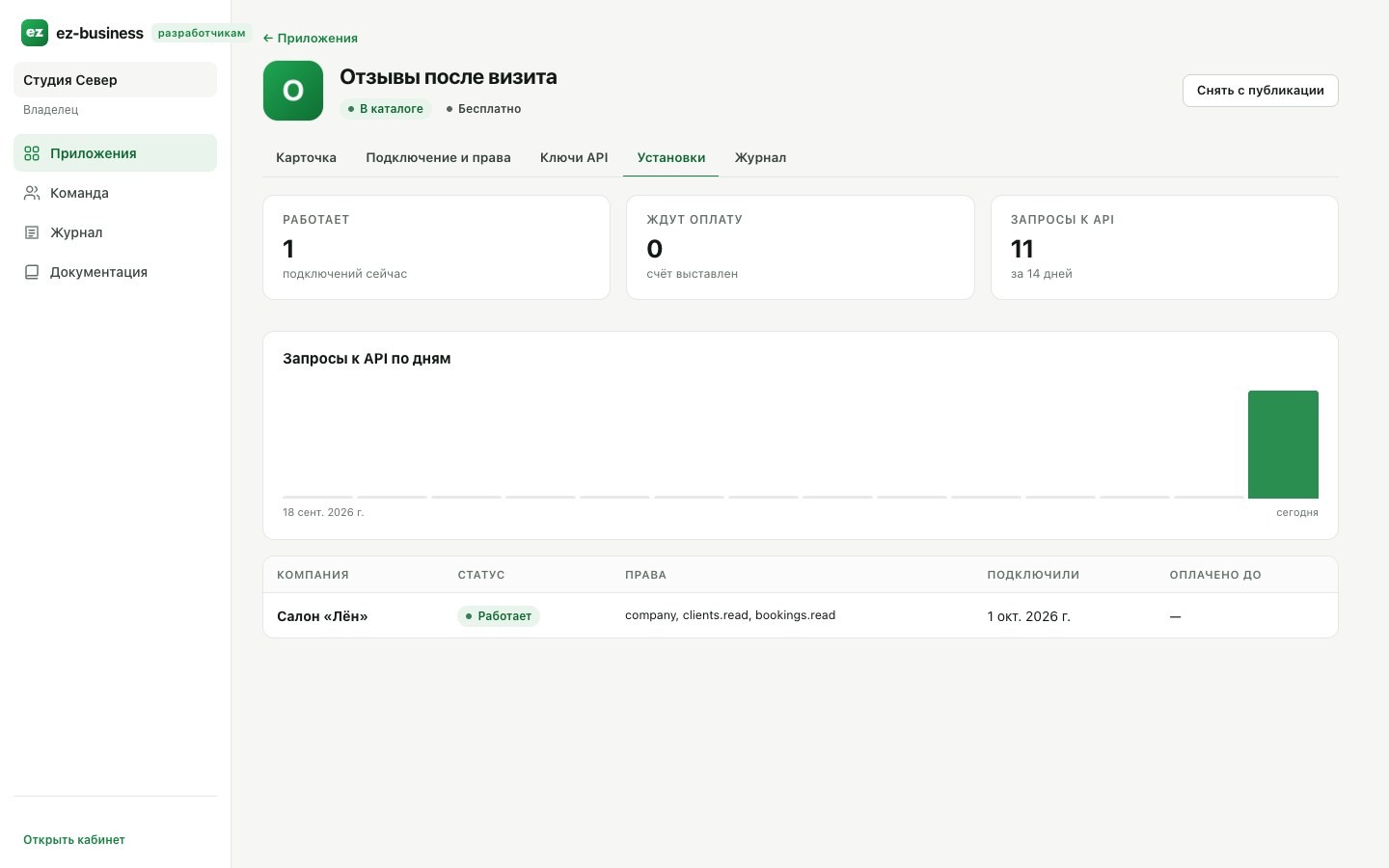Click the ez-business logo icon
1389x868 pixels.
35,33
